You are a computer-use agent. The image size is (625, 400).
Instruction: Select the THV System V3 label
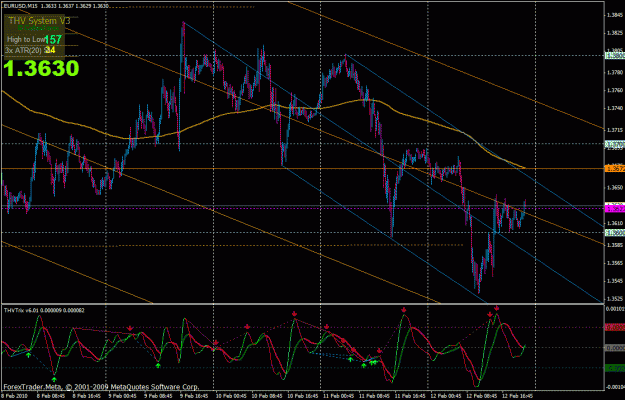(x=39, y=20)
